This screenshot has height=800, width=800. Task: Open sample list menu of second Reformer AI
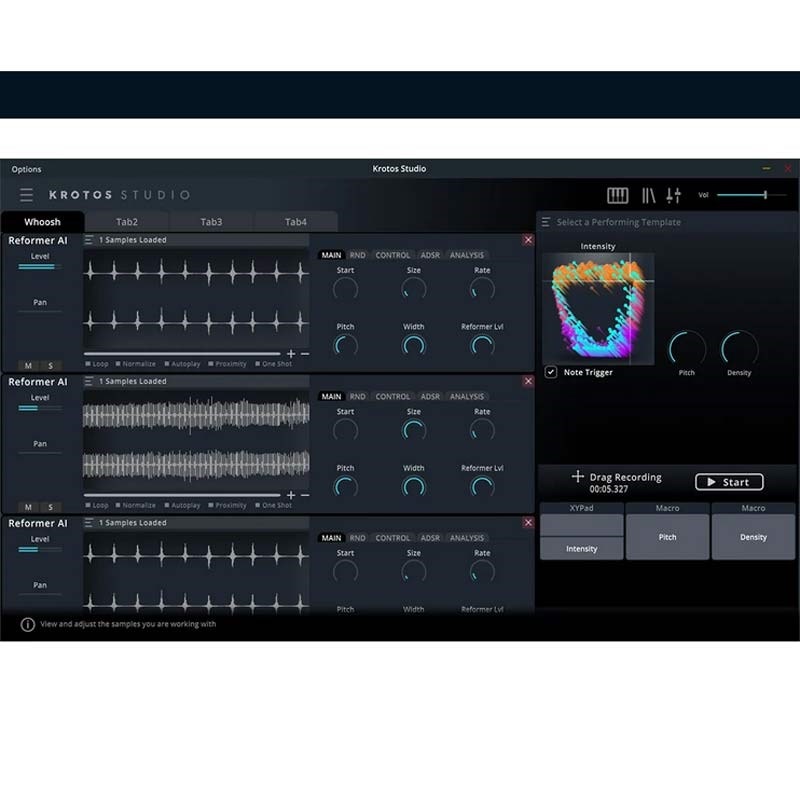tap(89, 381)
